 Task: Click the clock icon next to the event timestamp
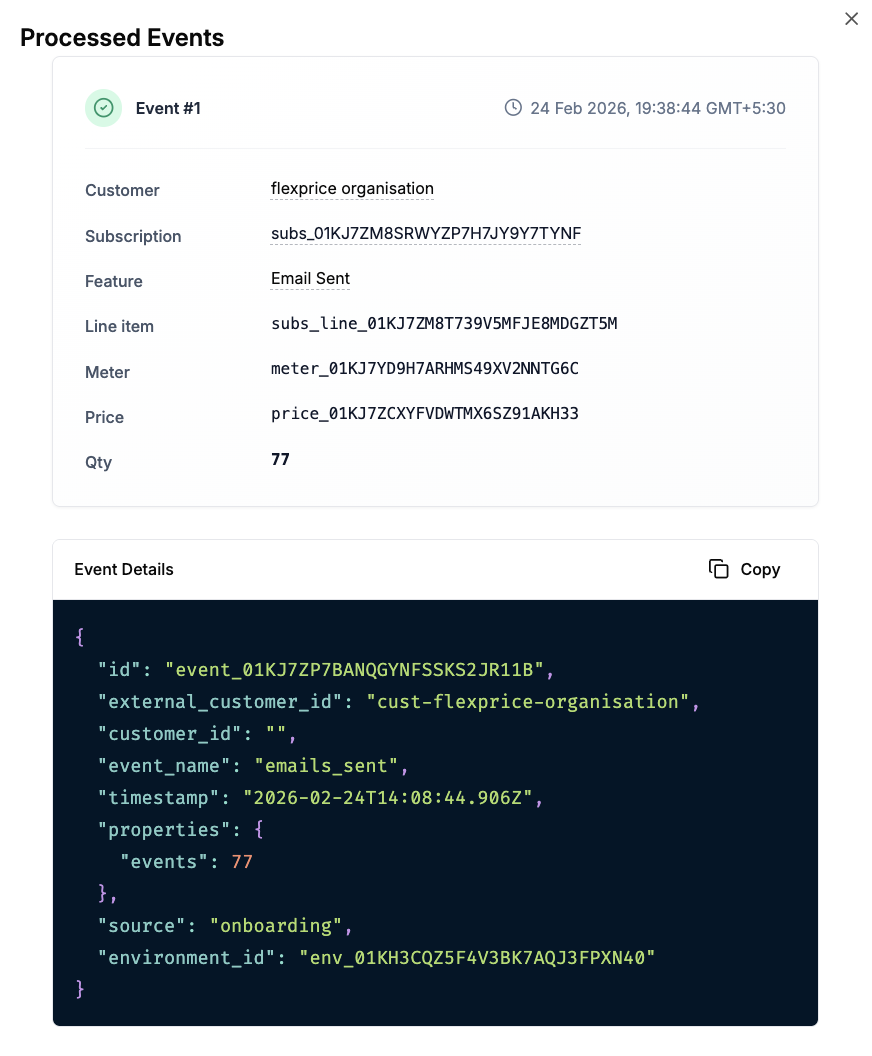click(x=513, y=107)
